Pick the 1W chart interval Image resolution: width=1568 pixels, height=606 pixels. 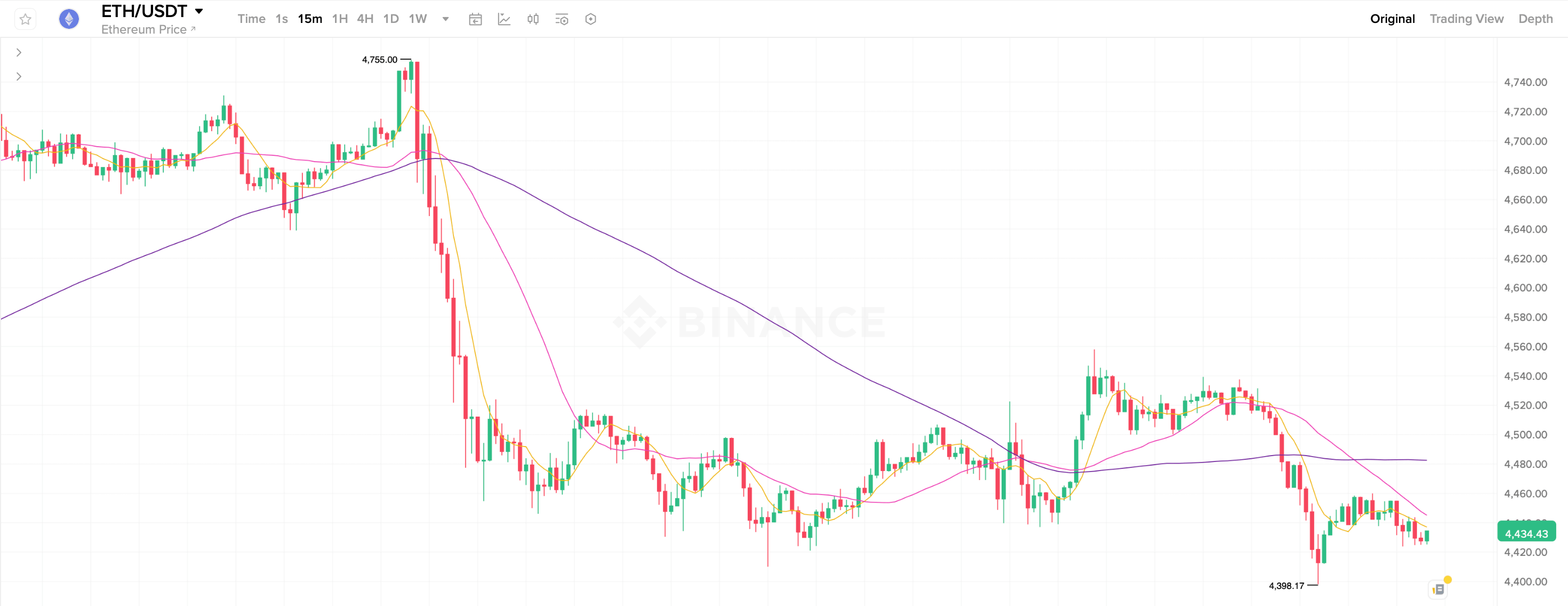point(418,19)
